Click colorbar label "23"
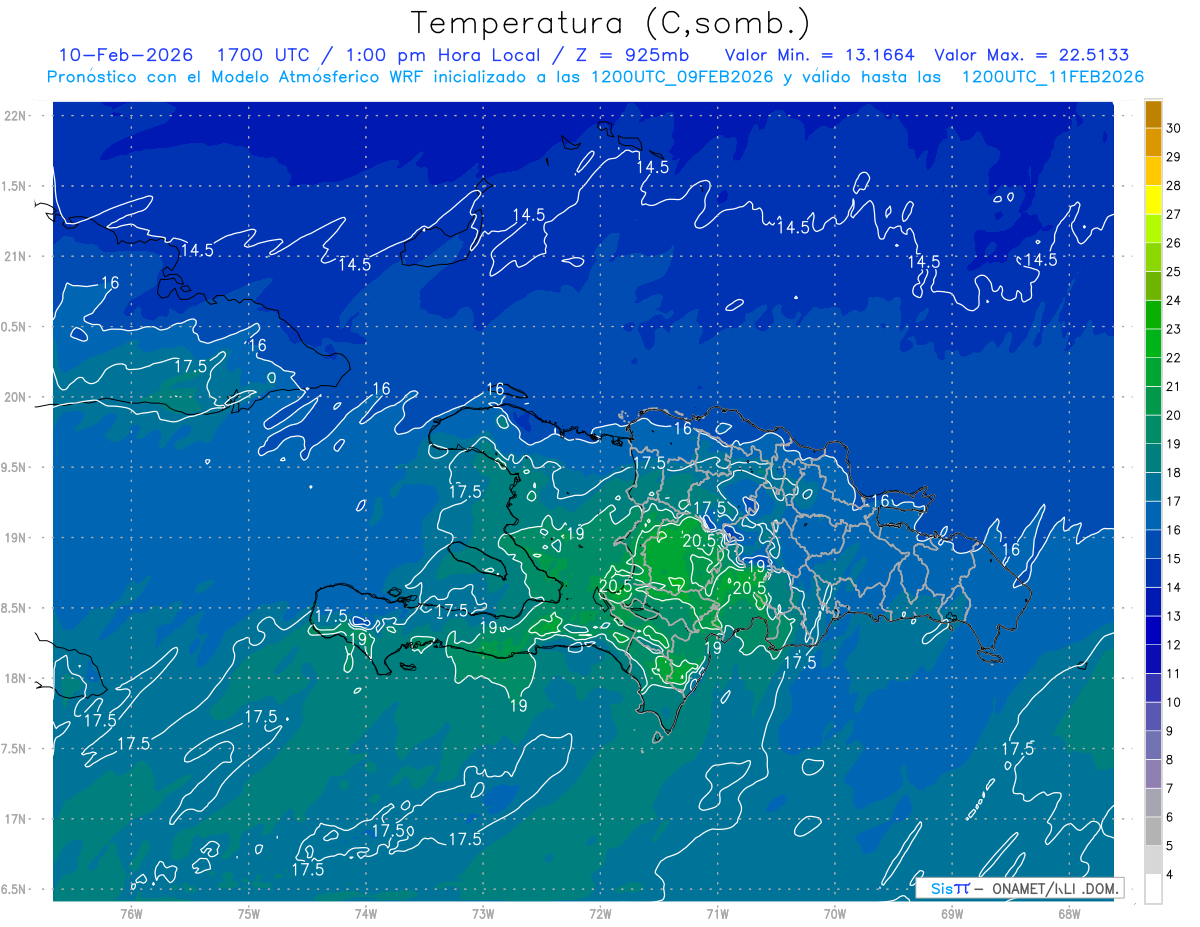The width and height of the screenshot is (1200, 927). (x=1174, y=329)
